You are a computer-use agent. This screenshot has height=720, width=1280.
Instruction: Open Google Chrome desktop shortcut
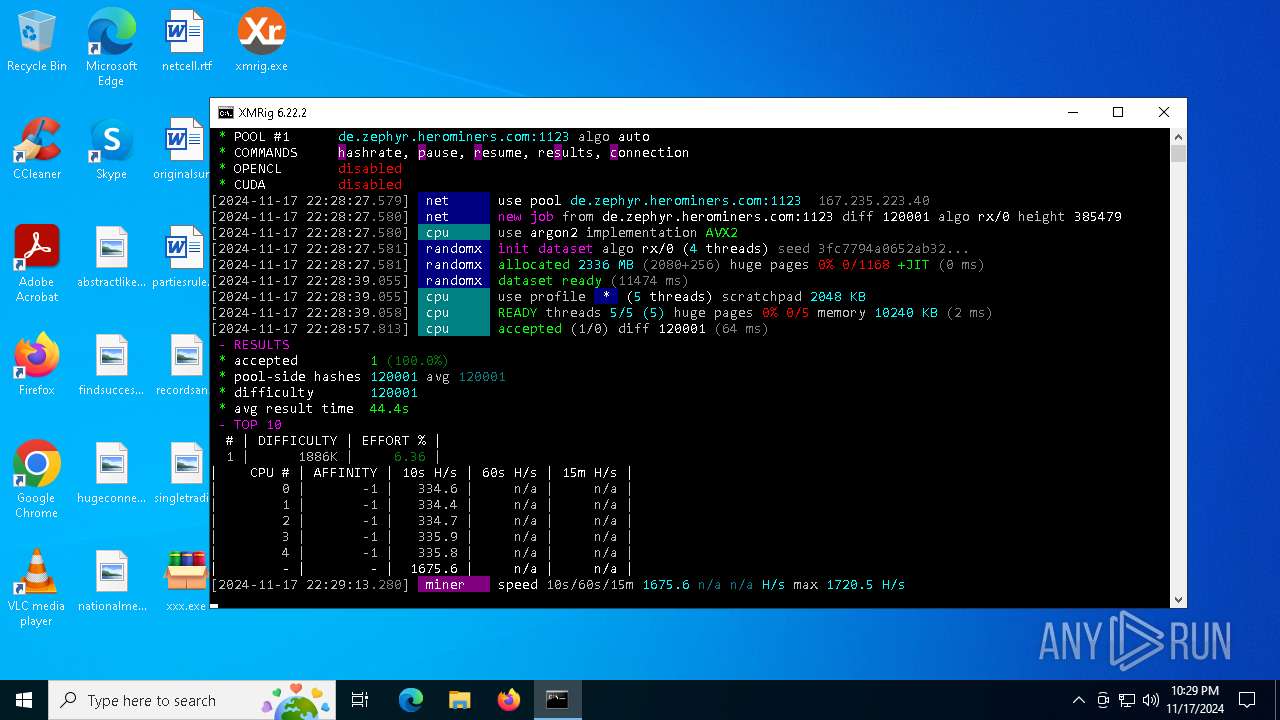click(x=37, y=480)
